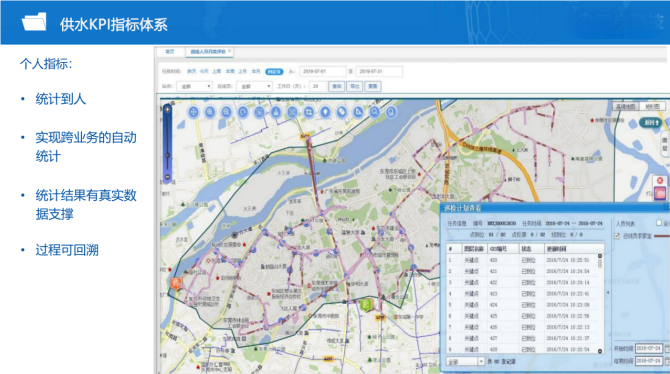Choose last month quick date link

click(x=243, y=72)
